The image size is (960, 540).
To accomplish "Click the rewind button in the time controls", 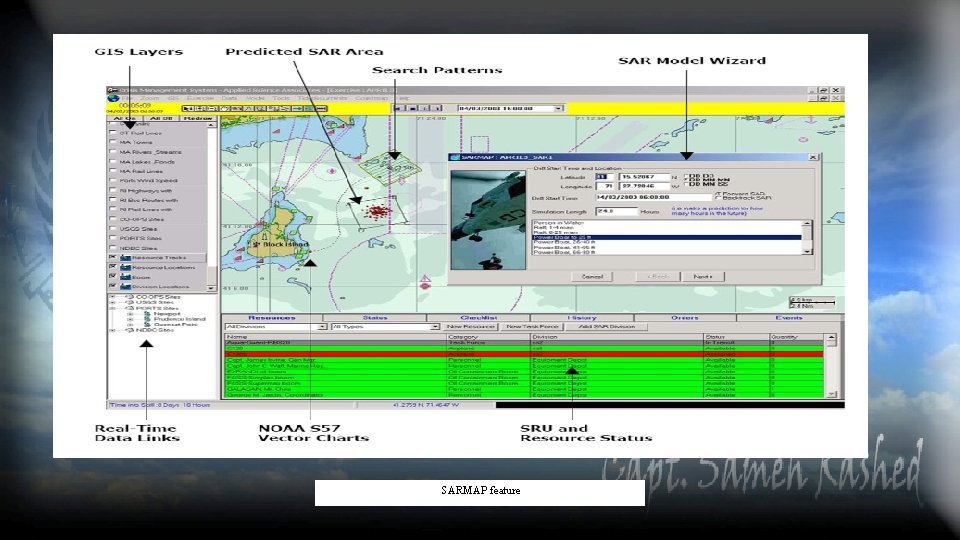I will [x=399, y=108].
